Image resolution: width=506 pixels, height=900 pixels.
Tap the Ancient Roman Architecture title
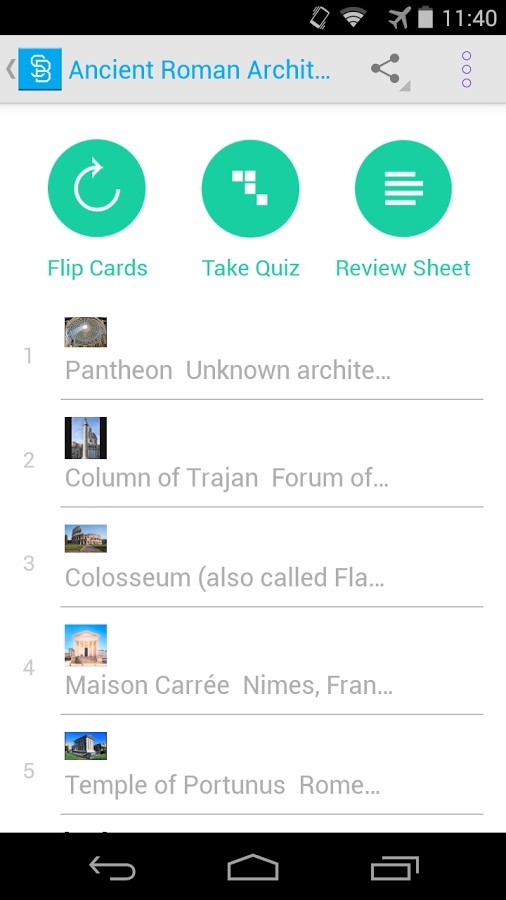tap(200, 70)
